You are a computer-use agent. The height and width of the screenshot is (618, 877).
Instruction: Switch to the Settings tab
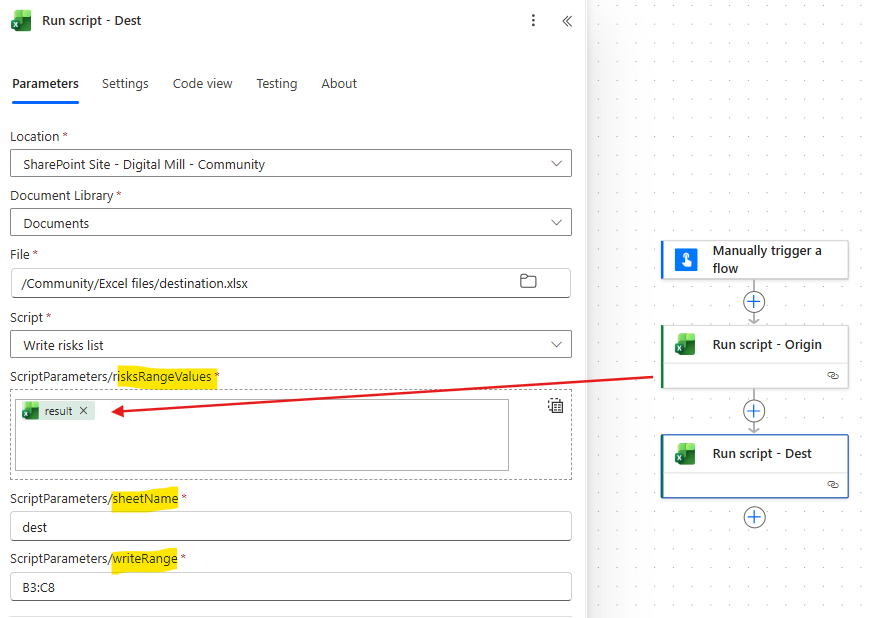pyautogui.click(x=125, y=84)
